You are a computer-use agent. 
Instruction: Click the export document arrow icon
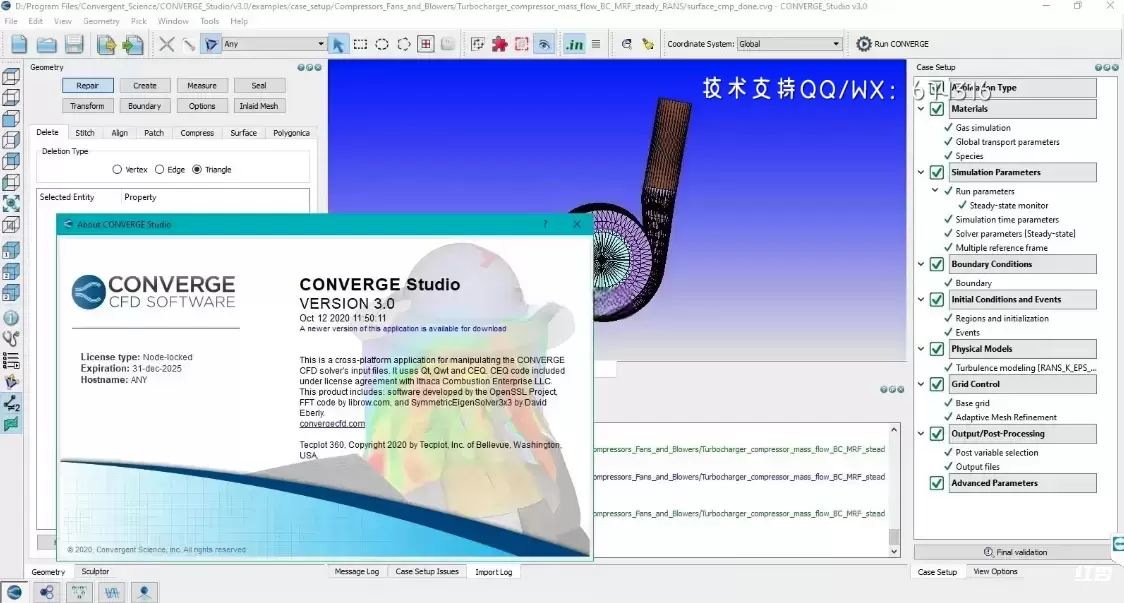pyautogui.click(x=106, y=44)
